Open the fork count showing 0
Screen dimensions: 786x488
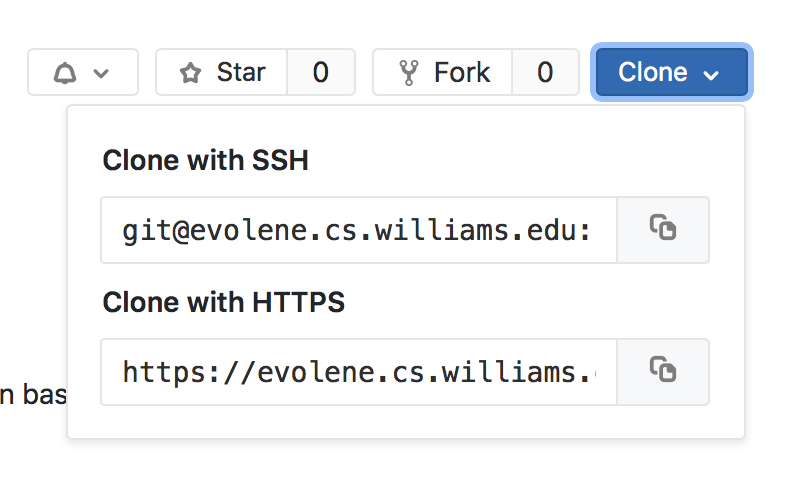tap(545, 73)
